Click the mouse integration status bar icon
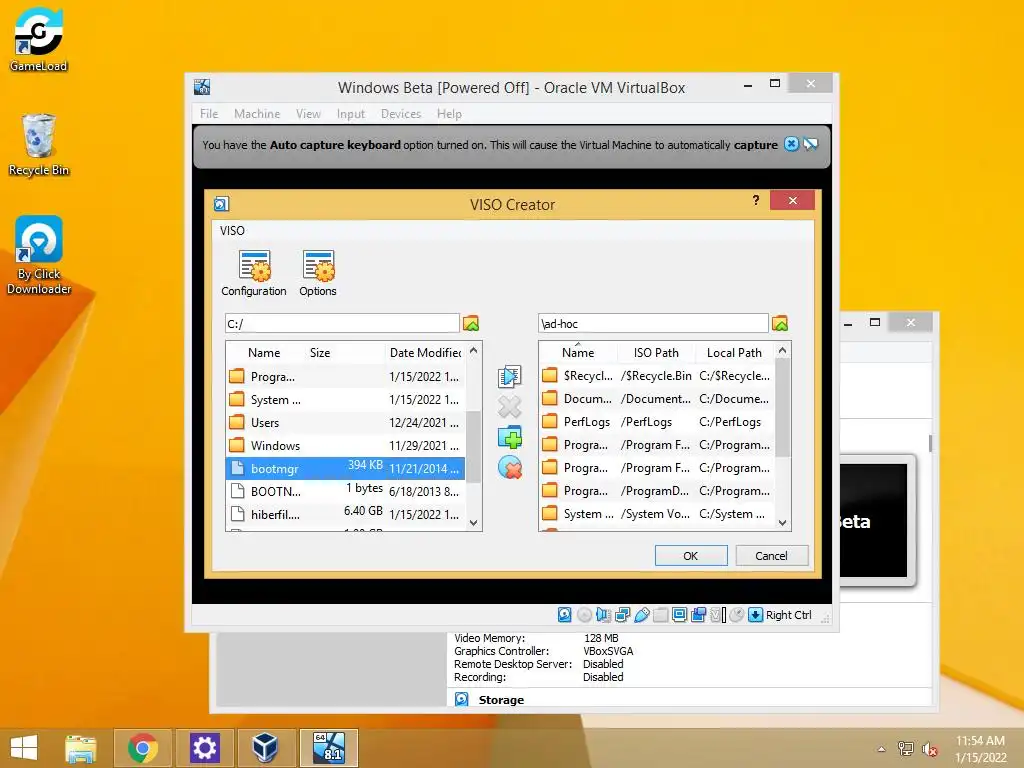The width and height of the screenshot is (1024, 768). click(737, 615)
